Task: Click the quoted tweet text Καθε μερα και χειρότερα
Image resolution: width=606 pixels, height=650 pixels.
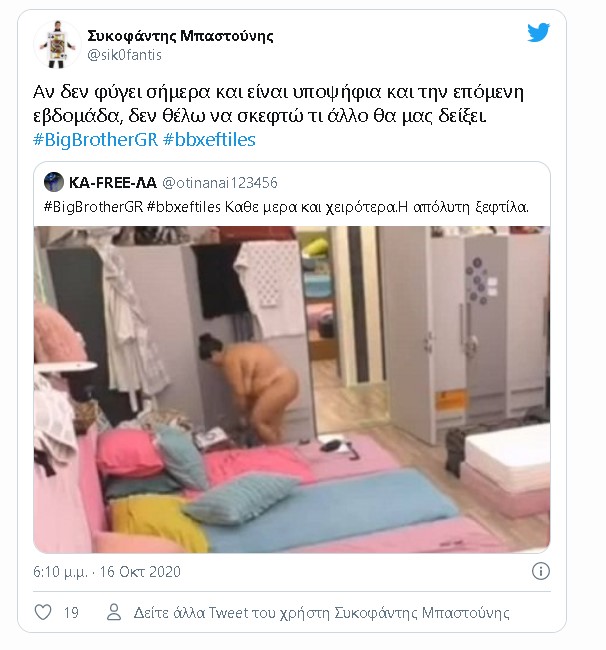Action: pyautogui.click(x=311, y=206)
